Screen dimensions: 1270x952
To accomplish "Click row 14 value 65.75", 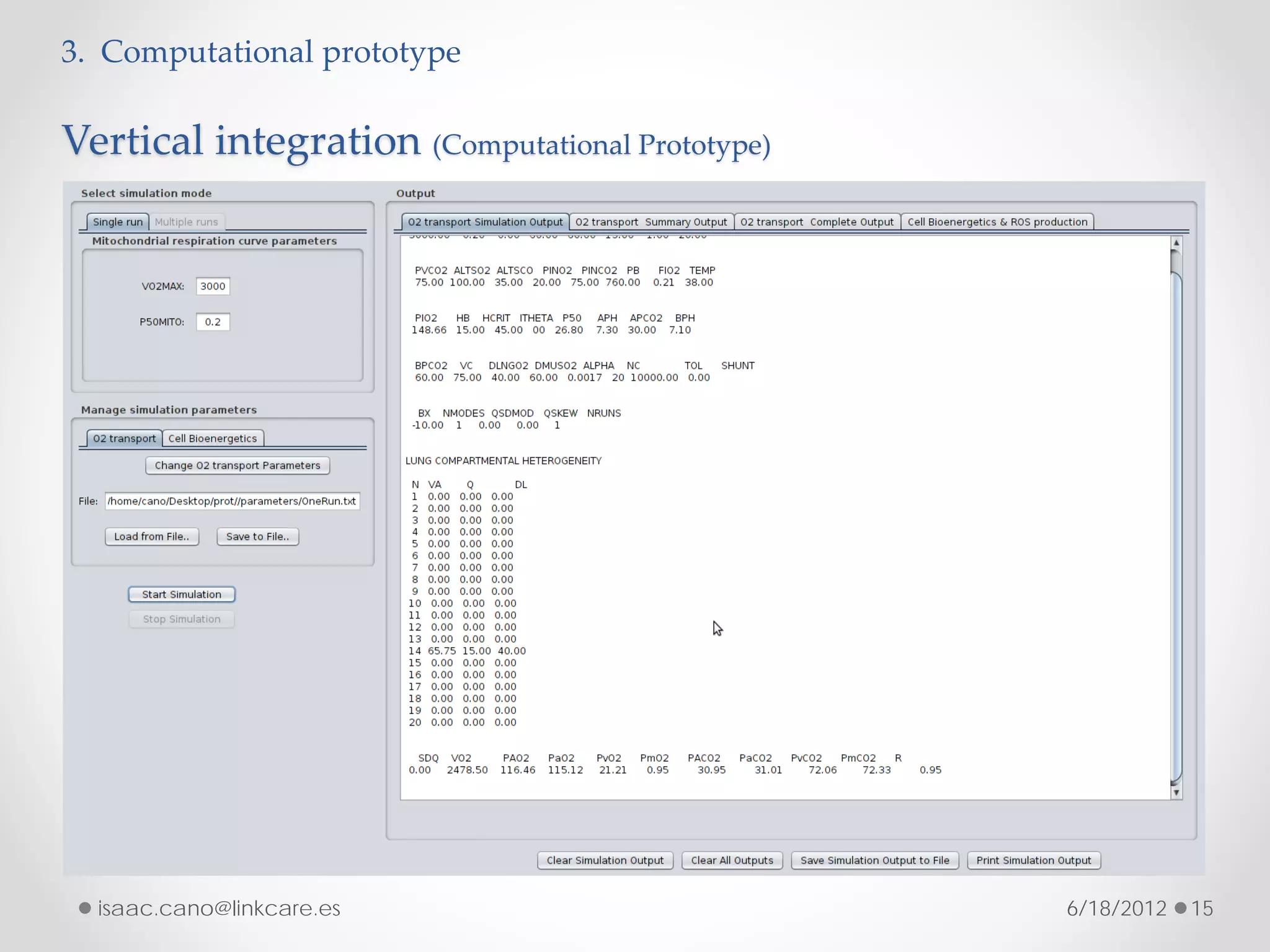I will tap(442, 651).
